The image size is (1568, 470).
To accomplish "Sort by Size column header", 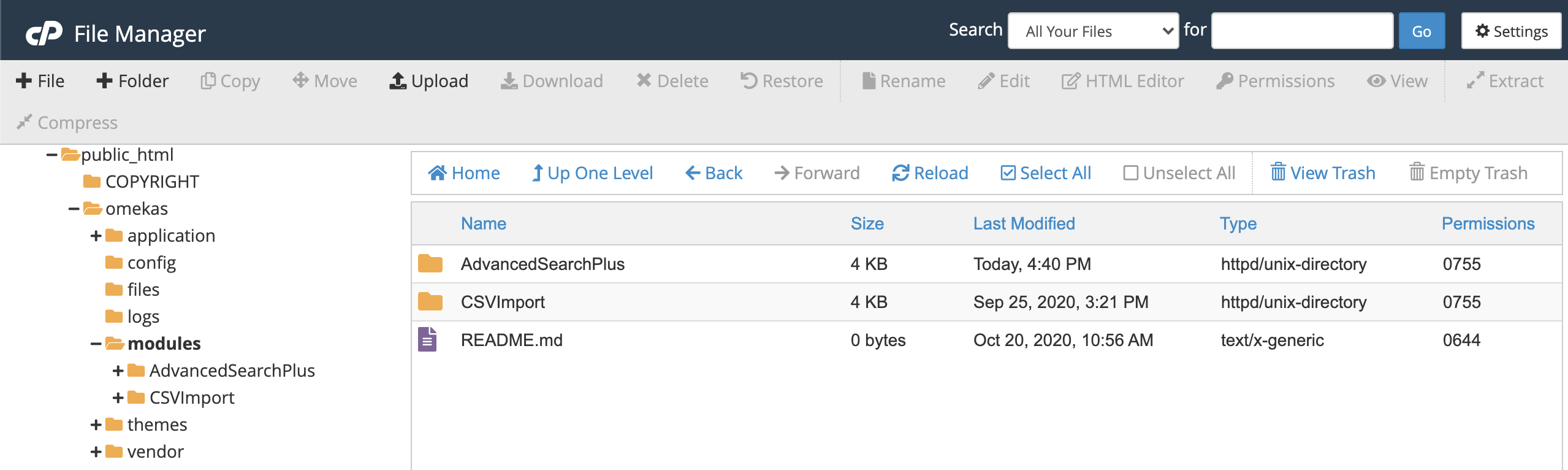I will pyautogui.click(x=867, y=223).
